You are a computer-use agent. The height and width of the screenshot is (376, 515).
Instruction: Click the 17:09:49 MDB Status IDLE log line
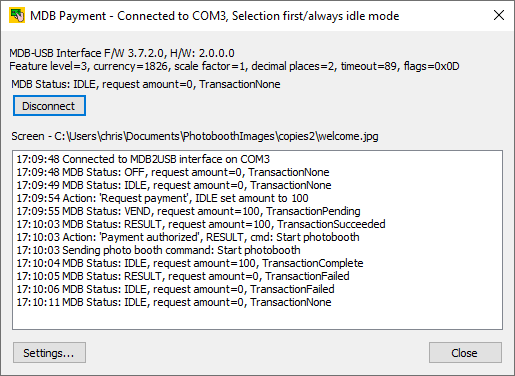(174, 185)
